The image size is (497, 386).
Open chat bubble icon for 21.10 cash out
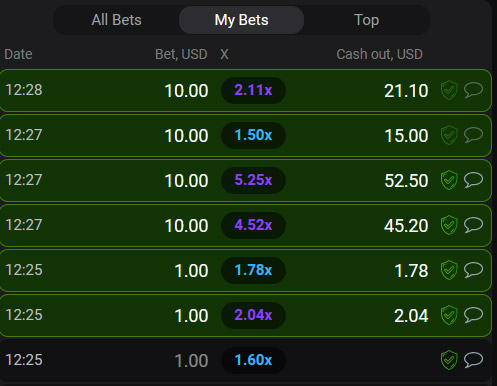point(473,90)
